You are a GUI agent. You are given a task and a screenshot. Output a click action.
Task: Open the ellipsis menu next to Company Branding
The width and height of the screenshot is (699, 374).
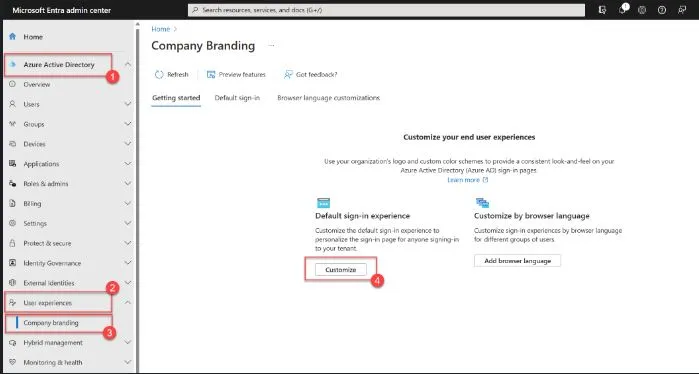(x=271, y=45)
